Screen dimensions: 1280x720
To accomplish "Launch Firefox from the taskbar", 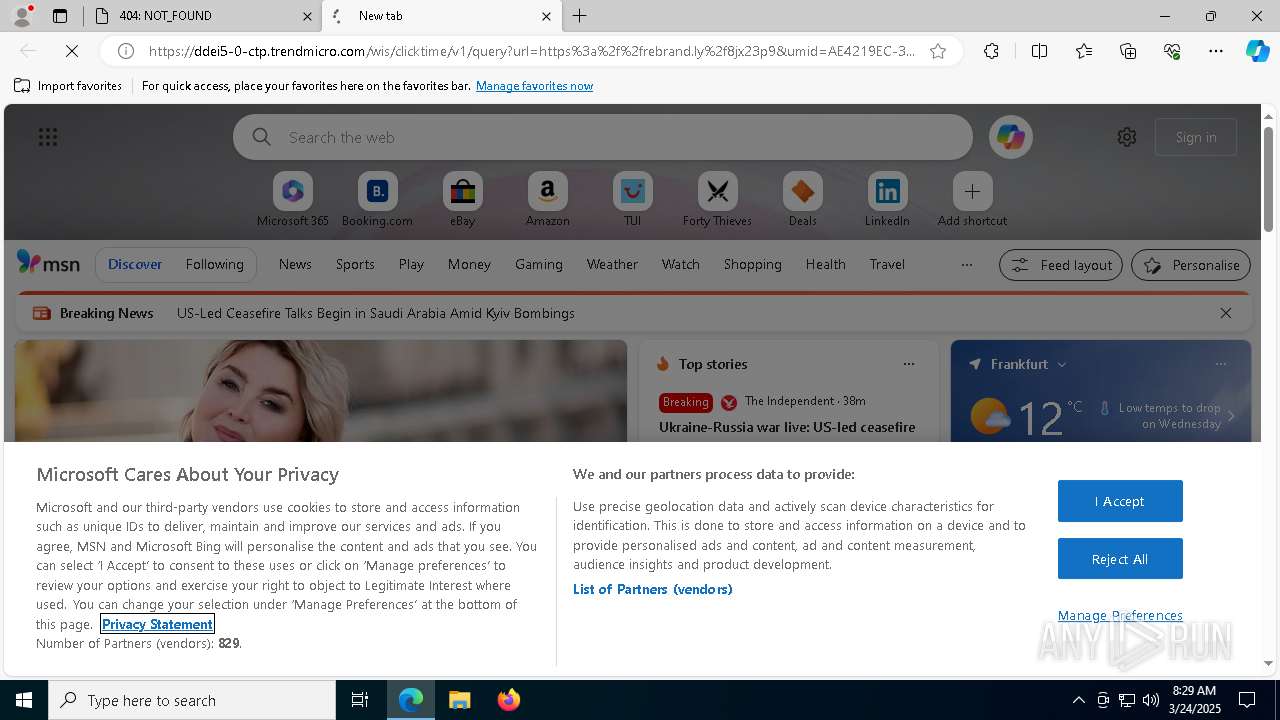I will tap(509, 700).
